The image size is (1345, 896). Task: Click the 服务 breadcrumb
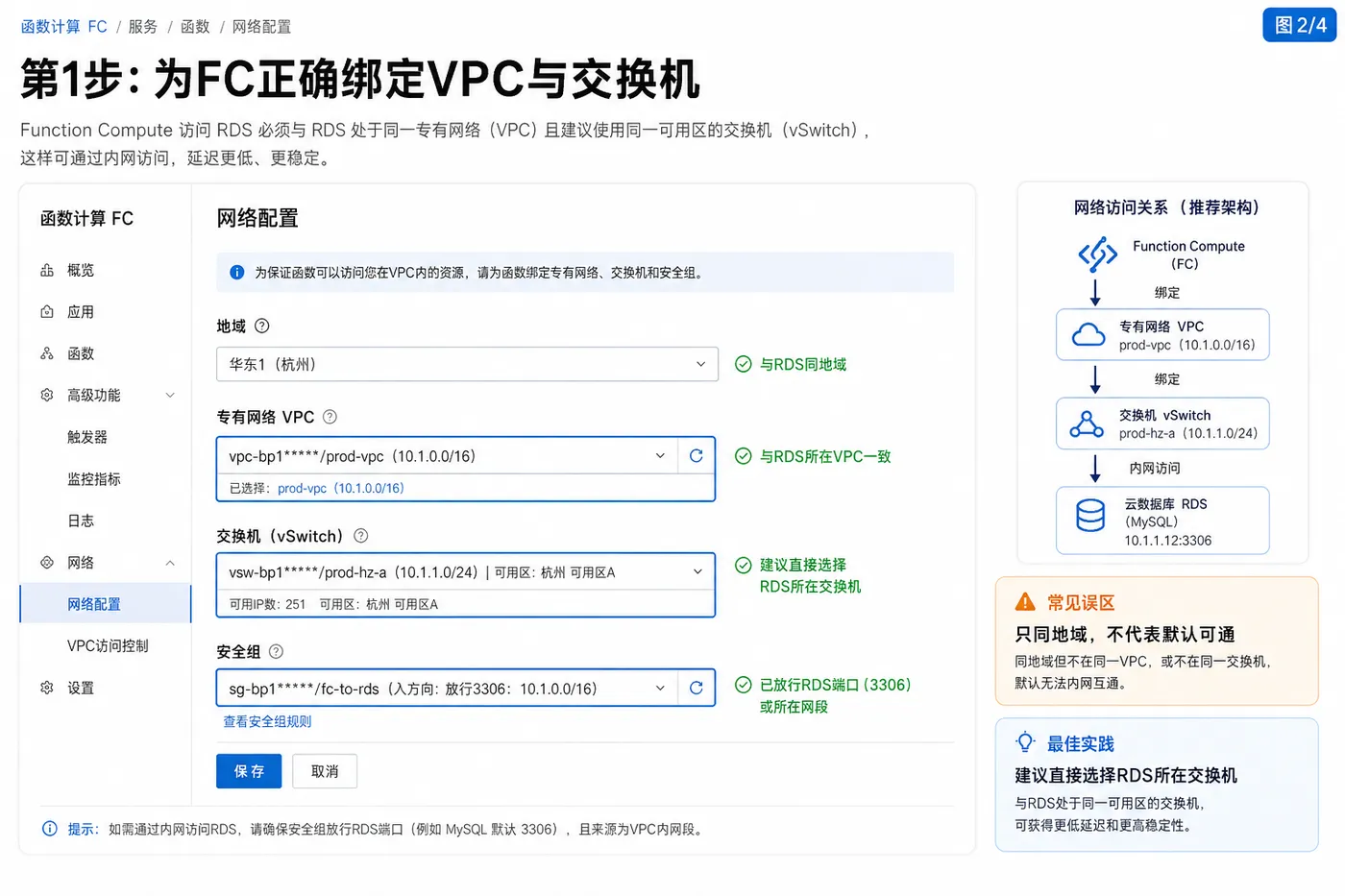click(x=143, y=27)
